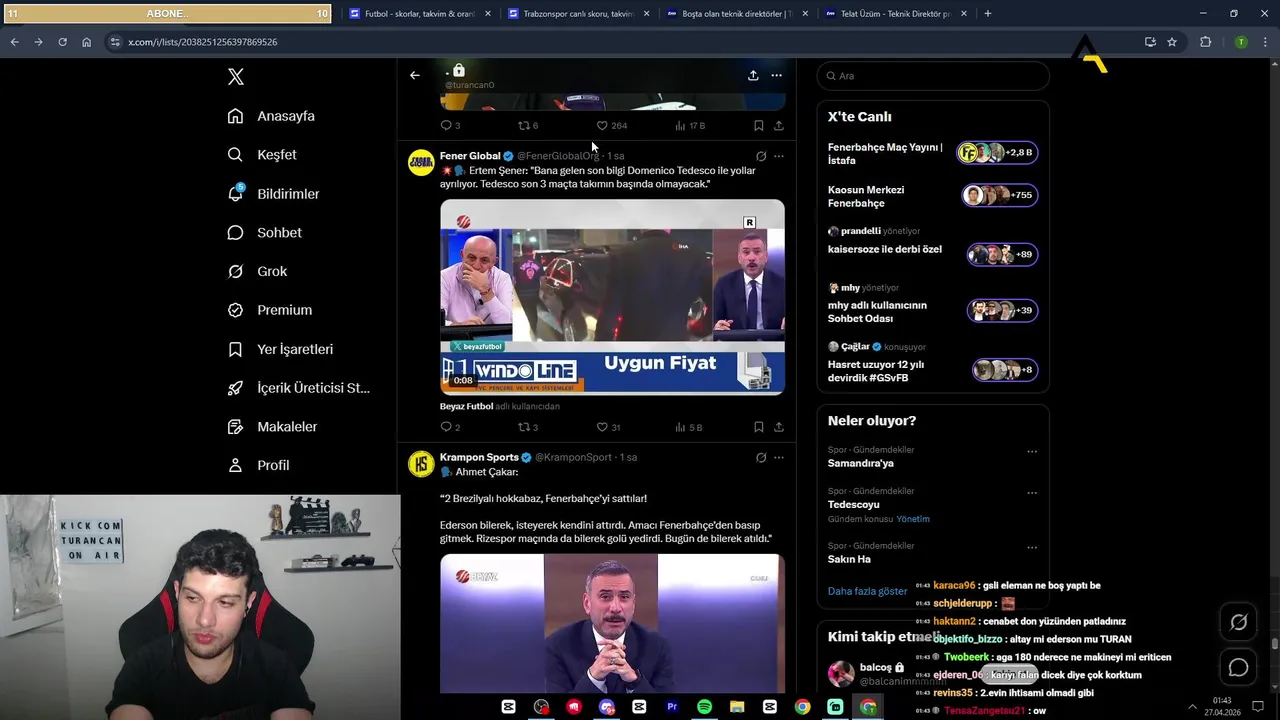Open the Ahmet Çakar video thumbnail
This screenshot has width=1280, height=720.
pyautogui.click(x=612, y=623)
